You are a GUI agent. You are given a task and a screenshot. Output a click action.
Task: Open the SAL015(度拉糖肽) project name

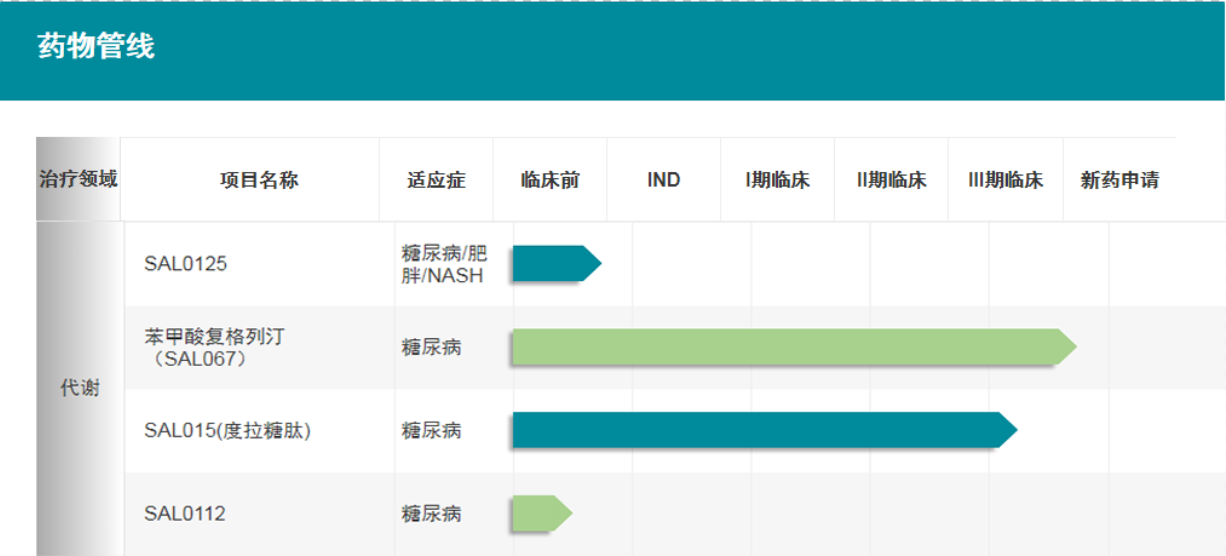228,431
